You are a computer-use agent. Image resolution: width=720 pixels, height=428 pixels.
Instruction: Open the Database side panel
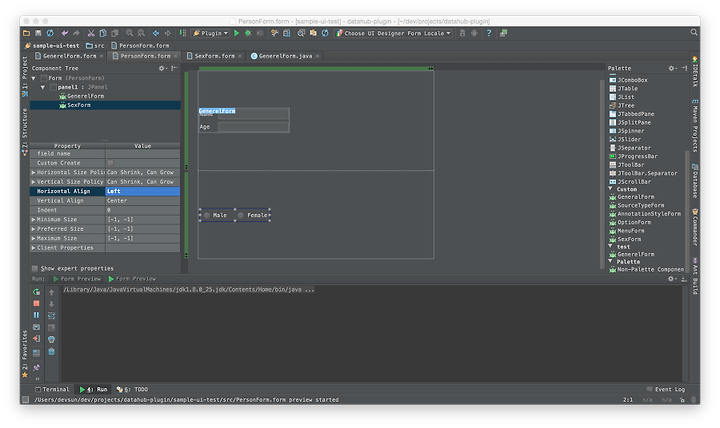pos(695,181)
